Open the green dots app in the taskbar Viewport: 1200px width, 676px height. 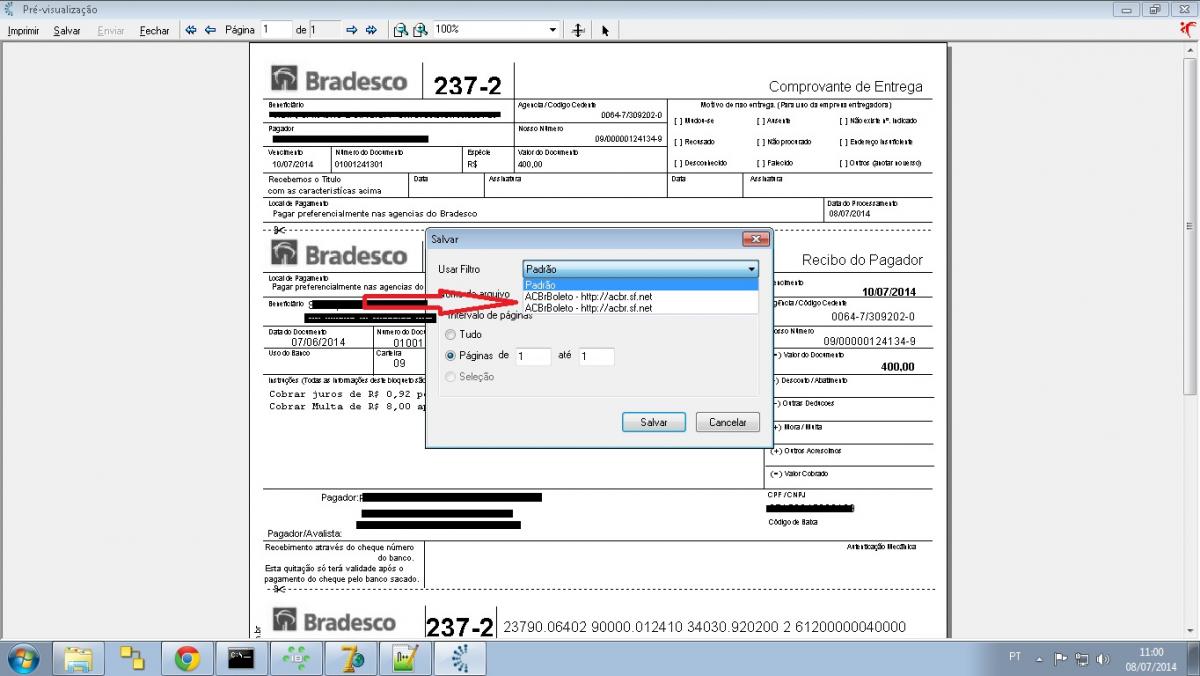pyautogui.click(x=294, y=657)
